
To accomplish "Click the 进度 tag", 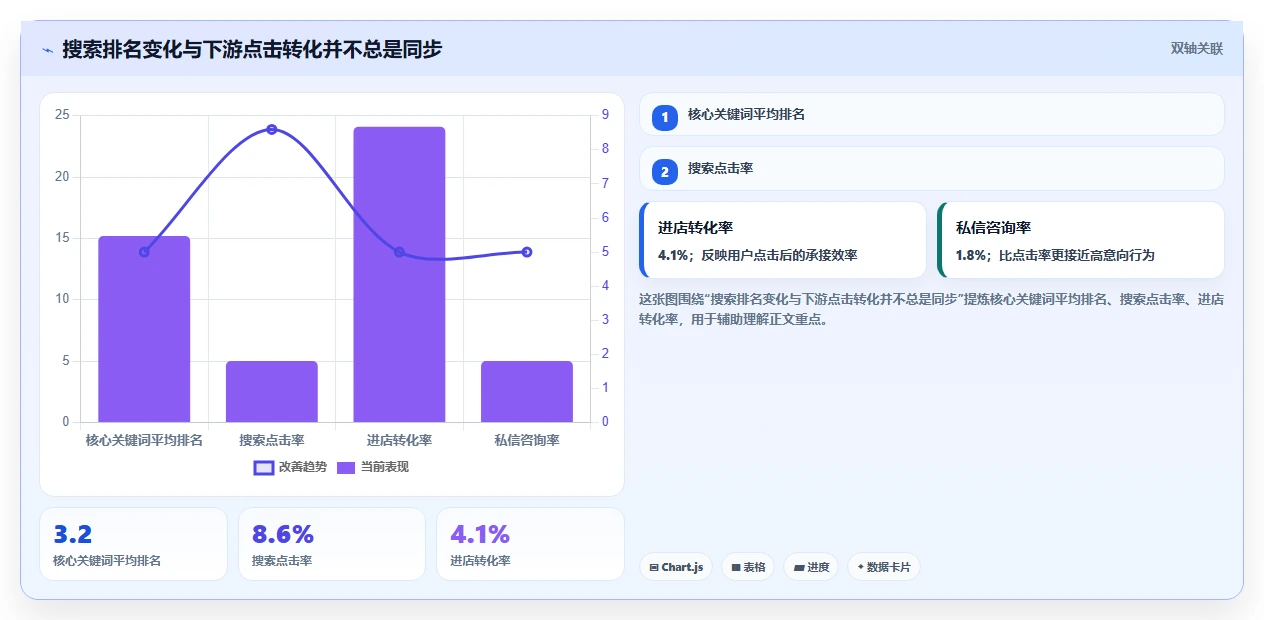I will coord(811,567).
